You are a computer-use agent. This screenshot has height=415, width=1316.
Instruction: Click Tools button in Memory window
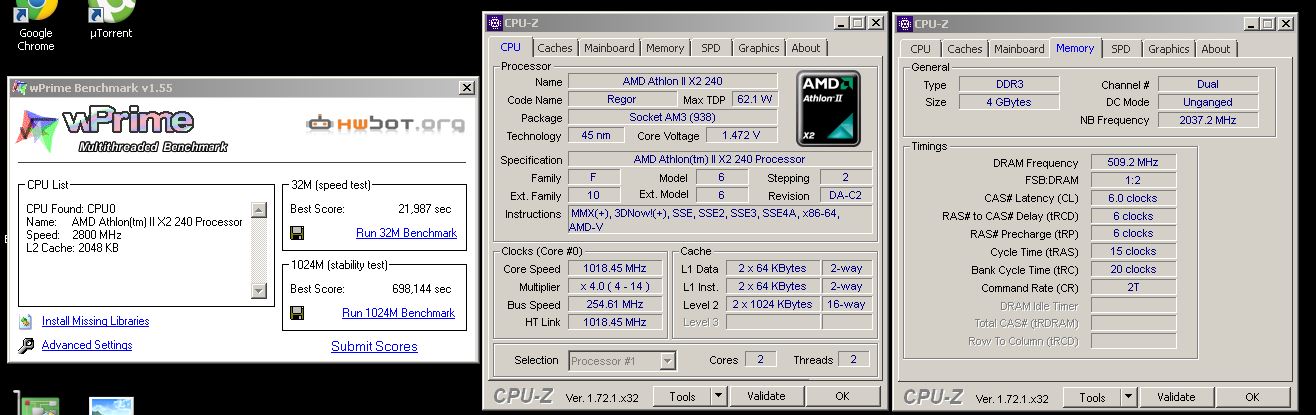coord(1093,398)
